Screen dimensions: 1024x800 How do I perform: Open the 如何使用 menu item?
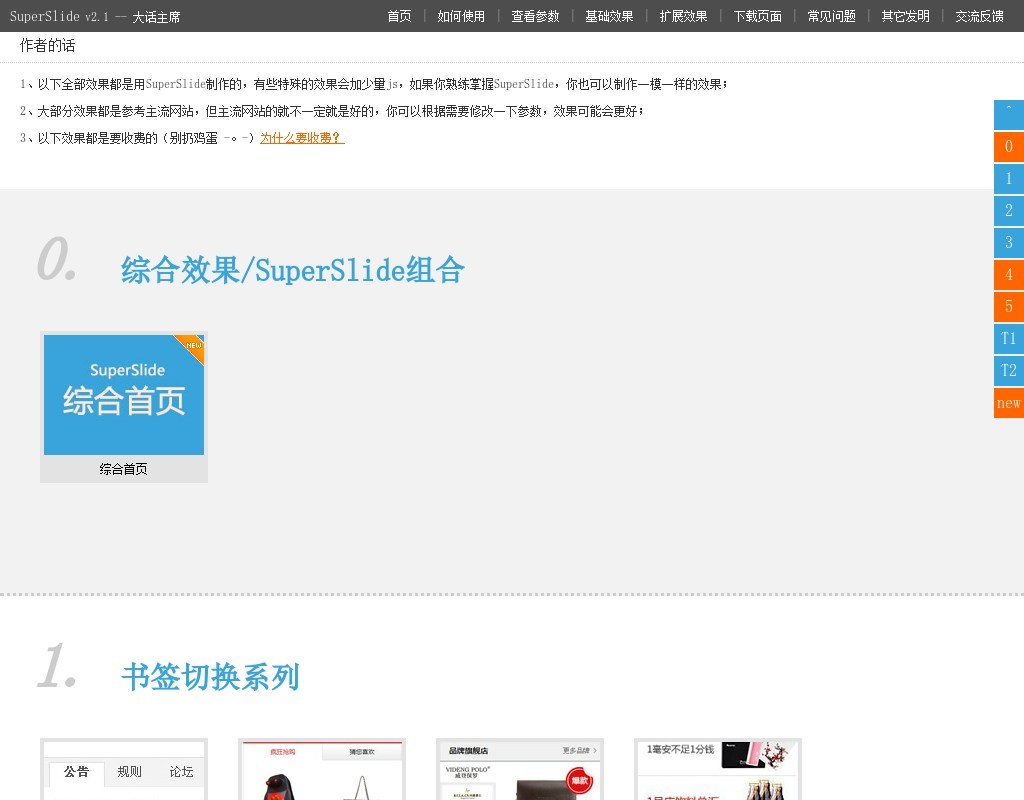point(461,16)
